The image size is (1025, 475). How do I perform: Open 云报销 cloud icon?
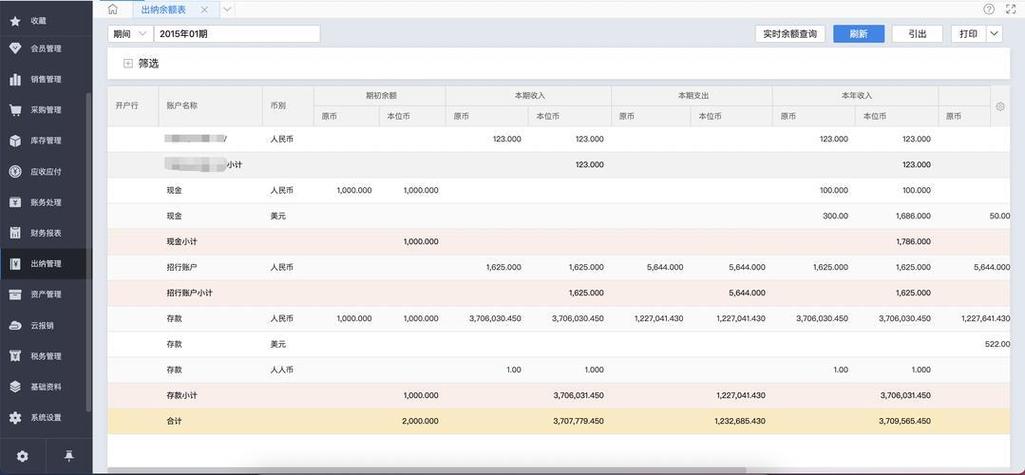15,325
